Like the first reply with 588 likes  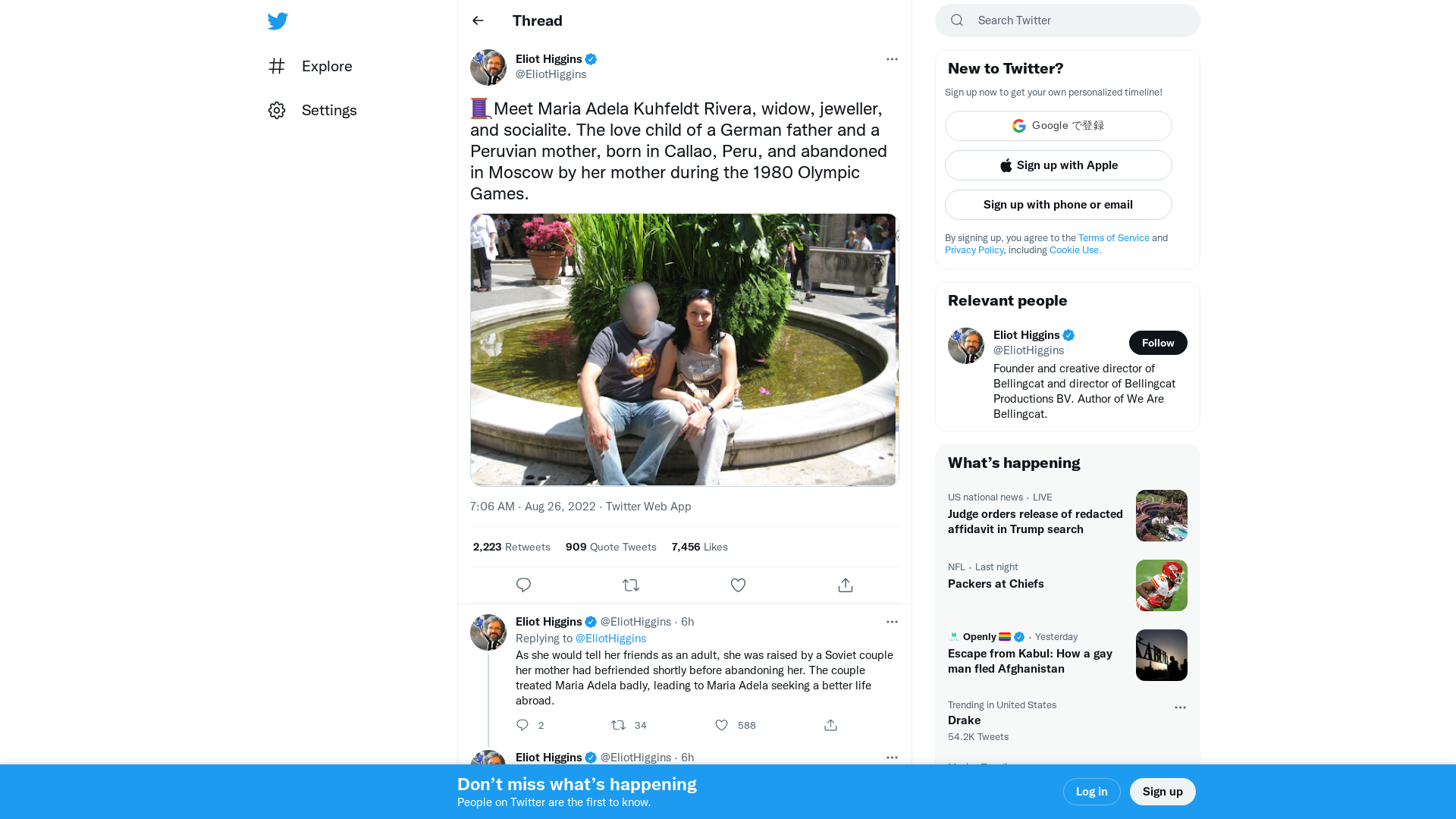coord(722,725)
